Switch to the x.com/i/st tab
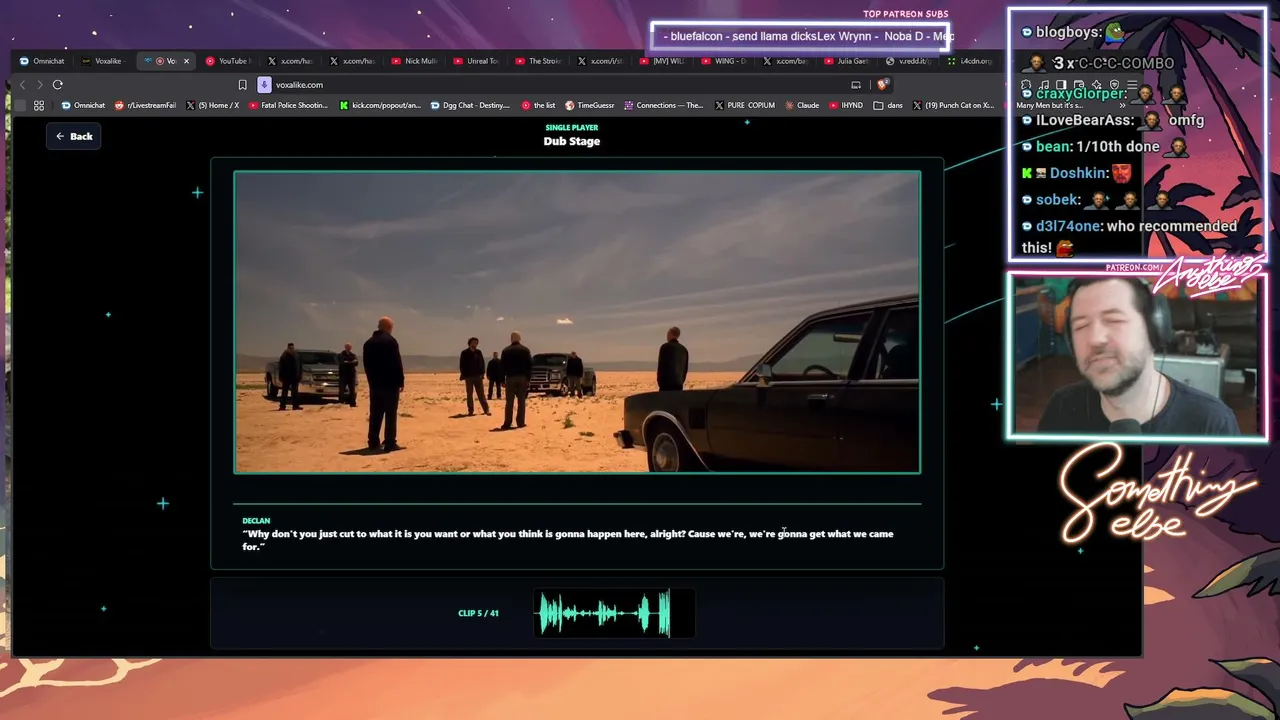Image resolution: width=1280 pixels, height=720 pixels. coord(600,61)
